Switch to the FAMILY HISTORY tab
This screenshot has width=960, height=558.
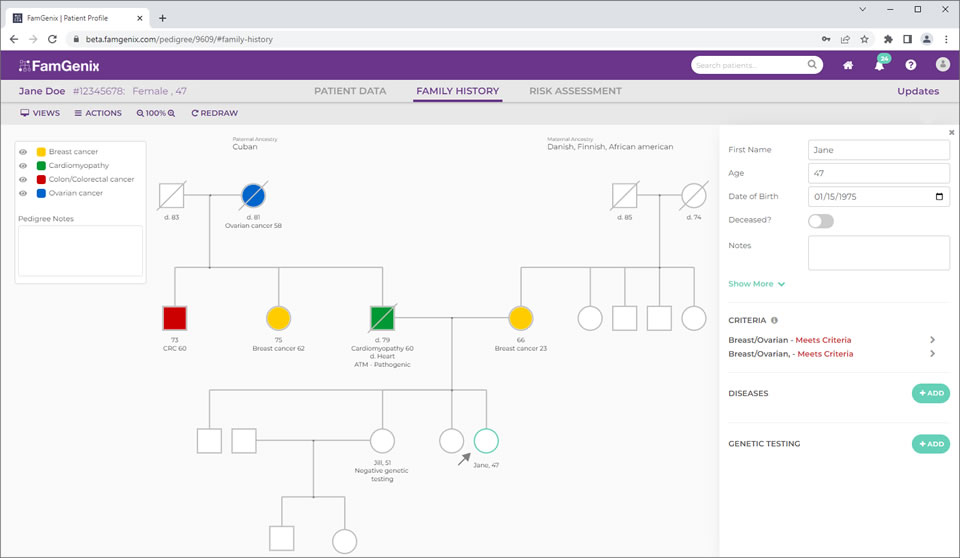tap(457, 91)
